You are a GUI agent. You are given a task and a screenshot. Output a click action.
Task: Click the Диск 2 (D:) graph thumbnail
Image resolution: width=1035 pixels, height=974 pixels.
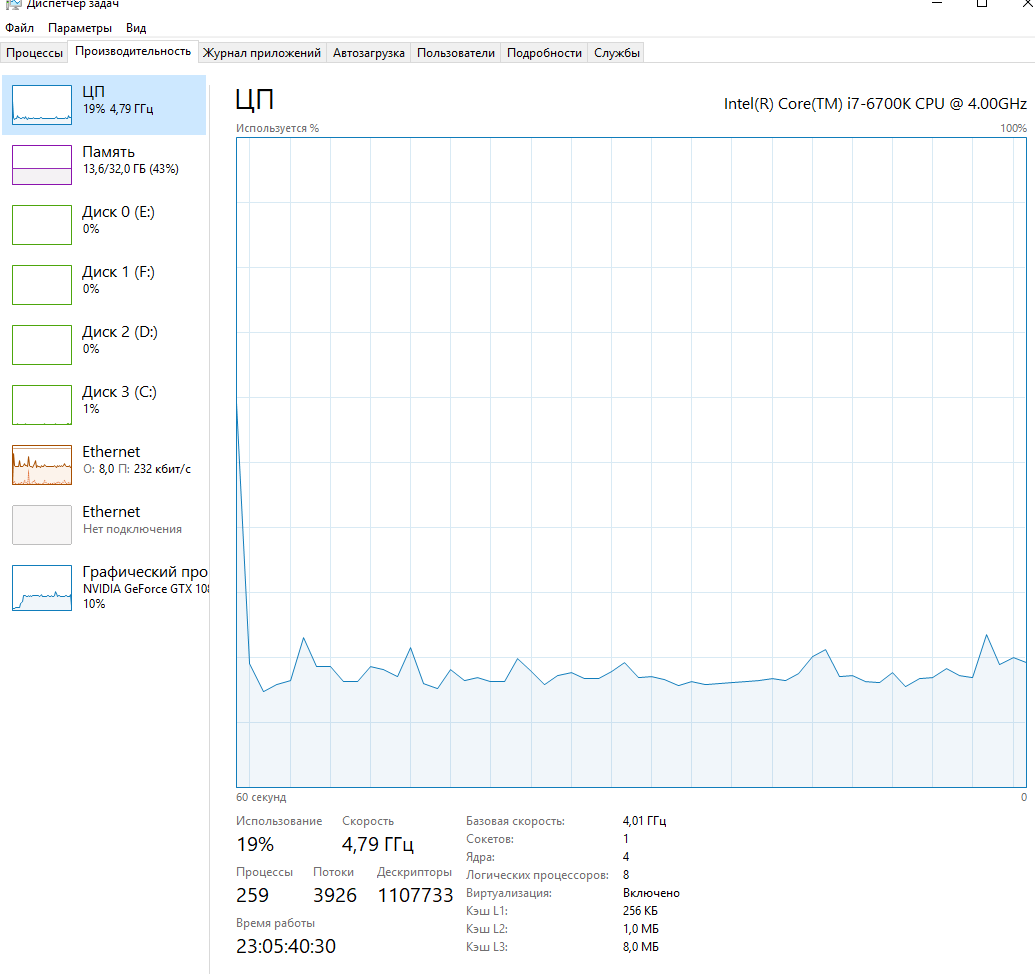[42, 345]
